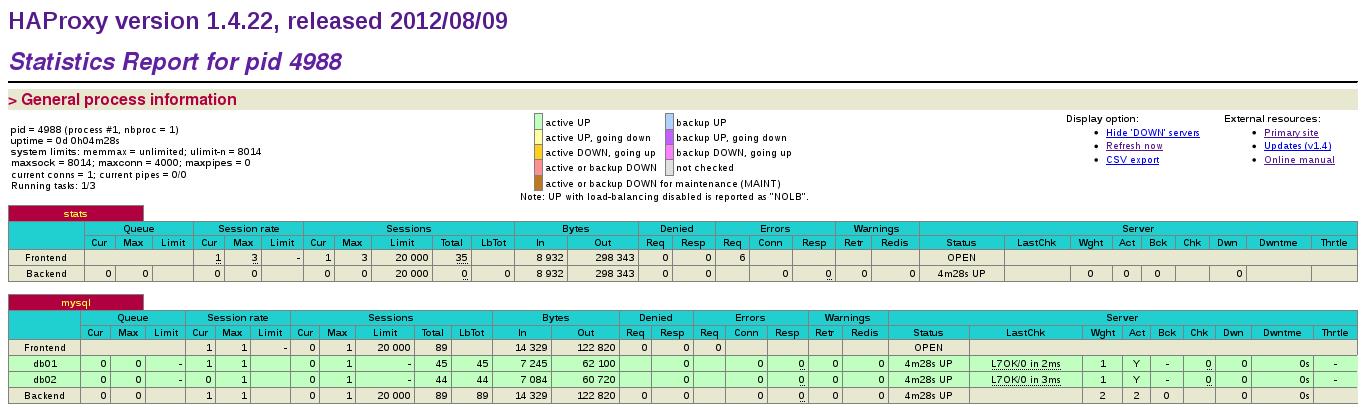1363x410 pixels.
Task: Click the 'system limits: memmax = unlimited' line
Action: [x=136, y=152]
